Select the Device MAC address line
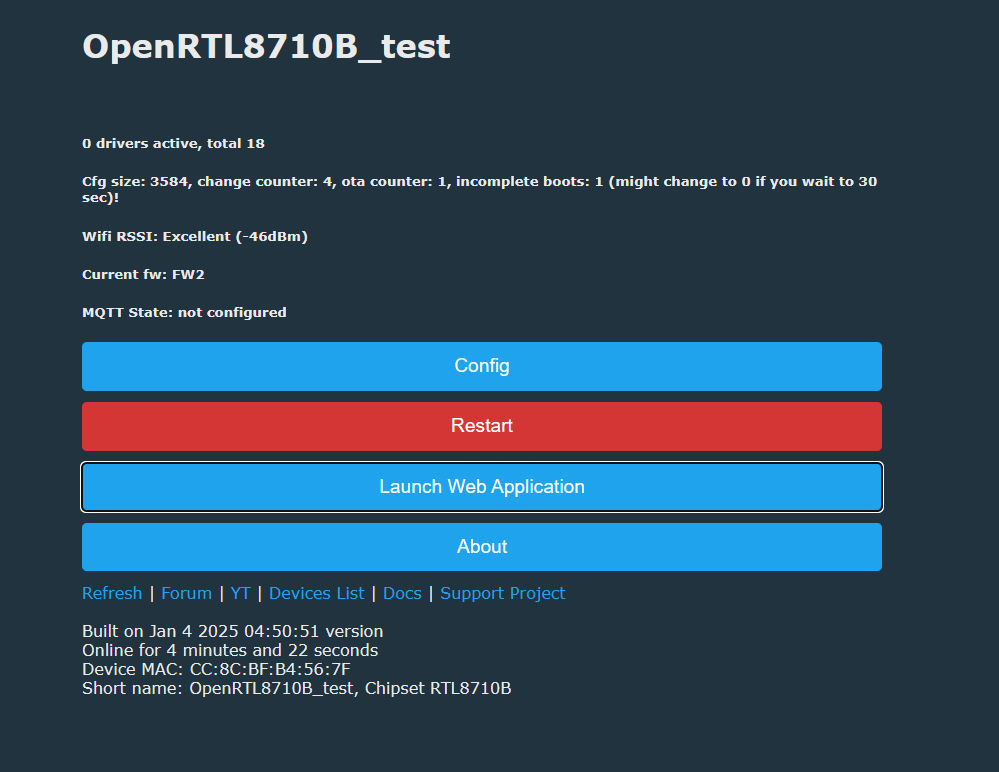This screenshot has height=772, width=999. pos(216,669)
